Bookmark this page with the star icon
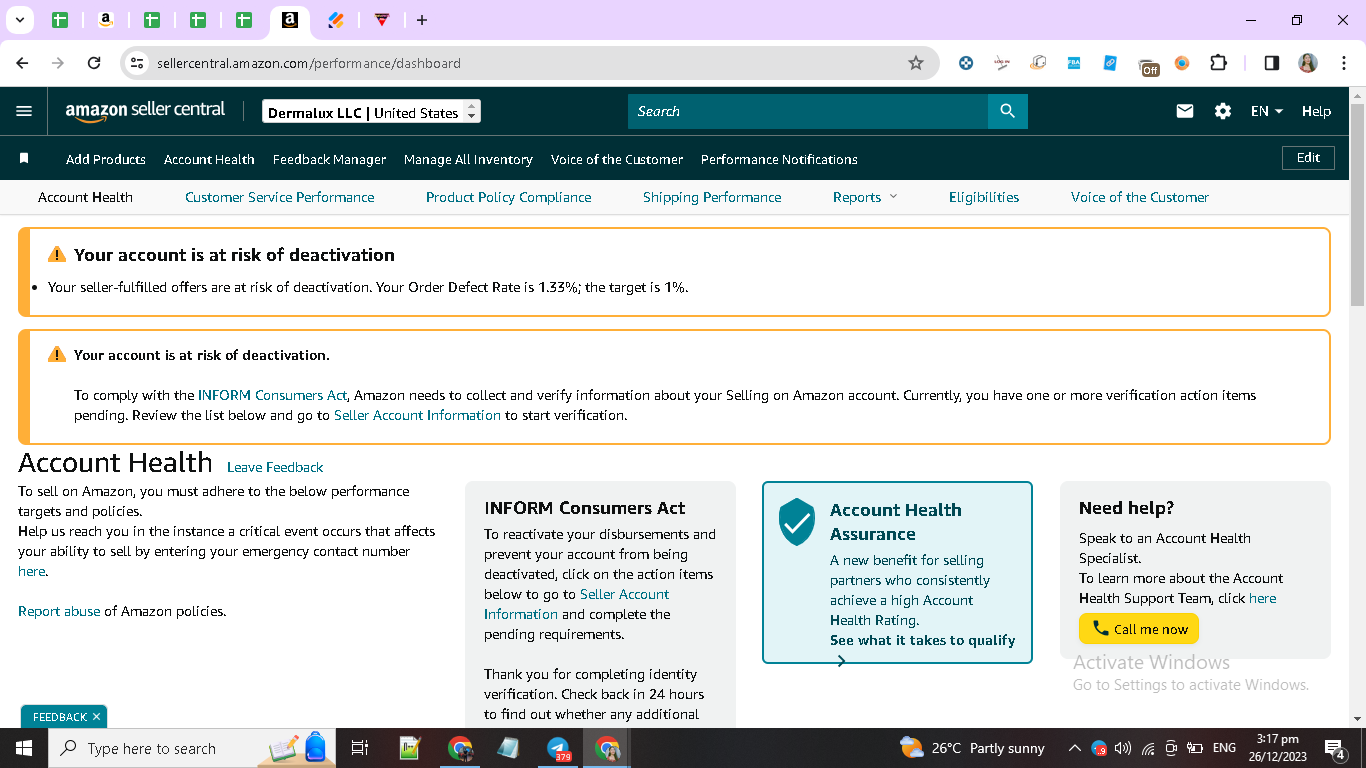This screenshot has width=1366, height=768. [916, 63]
